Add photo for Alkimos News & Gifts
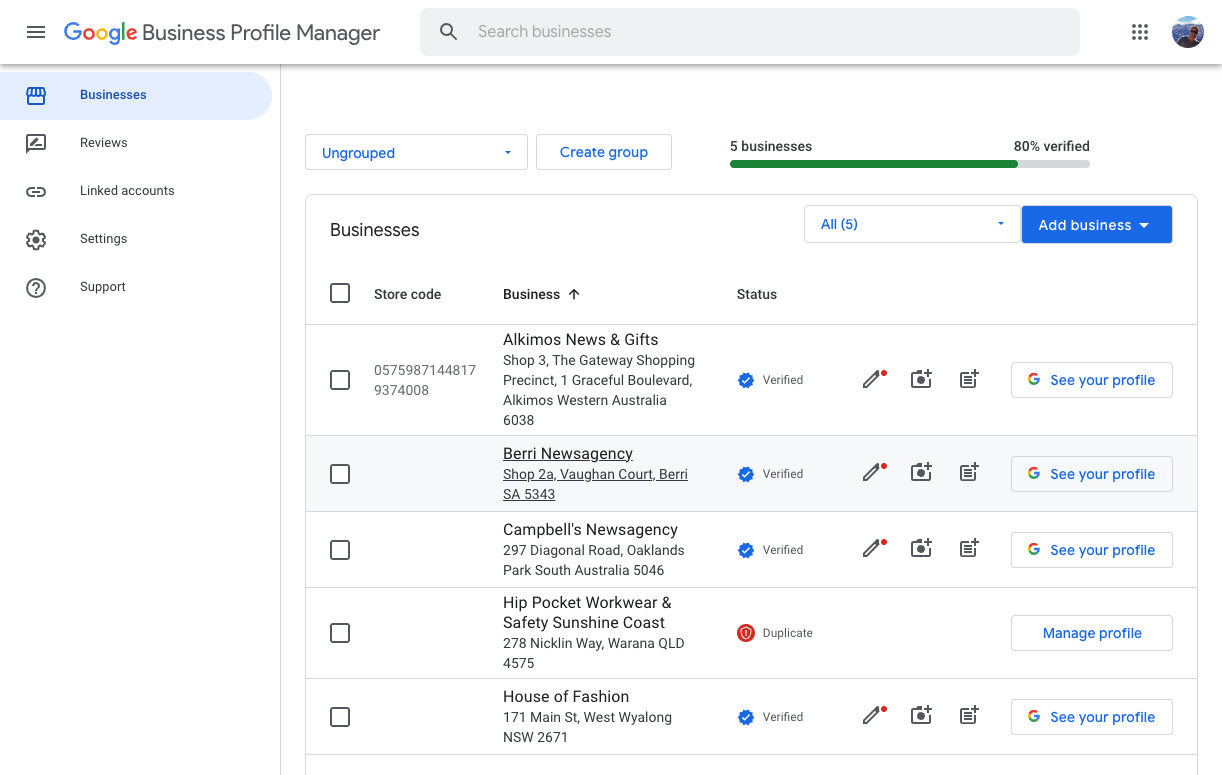The image size is (1222, 775). click(921, 380)
